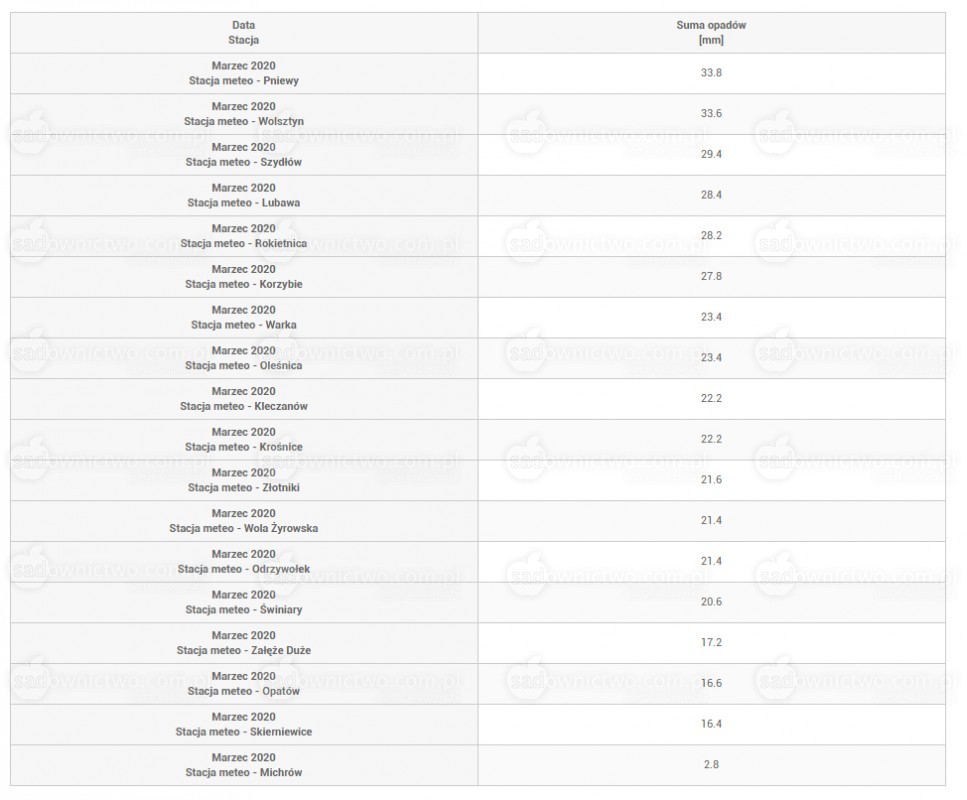Click the 16.4 value for Skierniewice
The image size is (967, 800).
[x=711, y=724]
